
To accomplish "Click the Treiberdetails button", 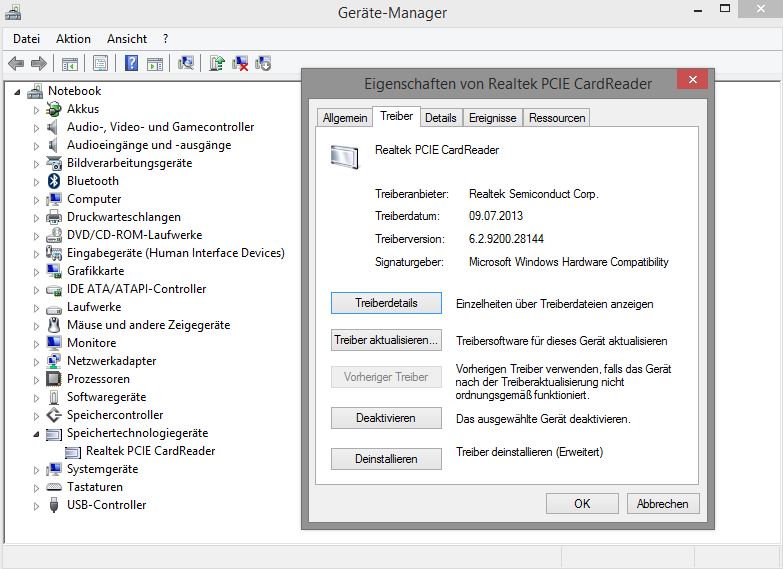I will pyautogui.click(x=386, y=303).
